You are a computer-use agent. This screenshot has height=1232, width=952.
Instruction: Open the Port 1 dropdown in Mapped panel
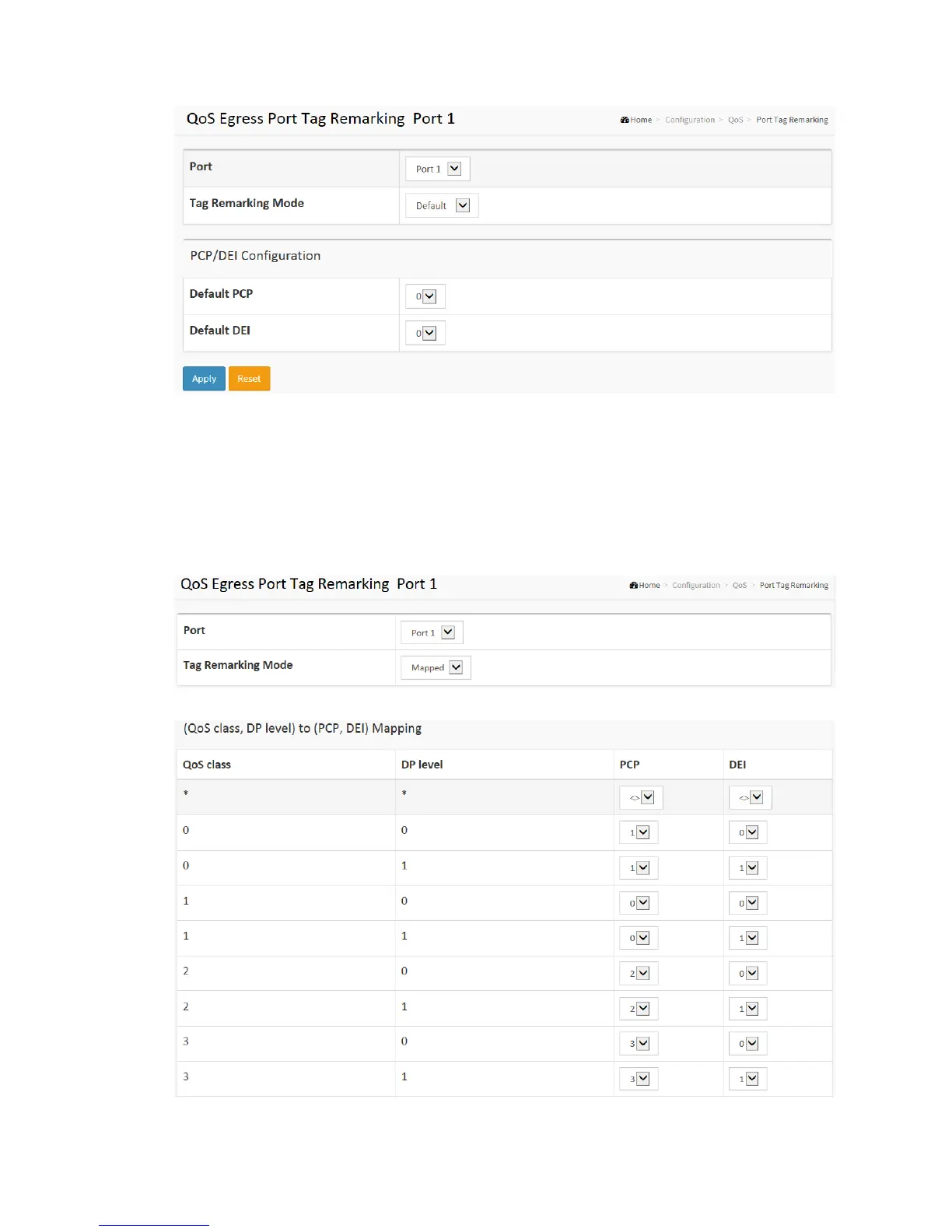(432, 632)
